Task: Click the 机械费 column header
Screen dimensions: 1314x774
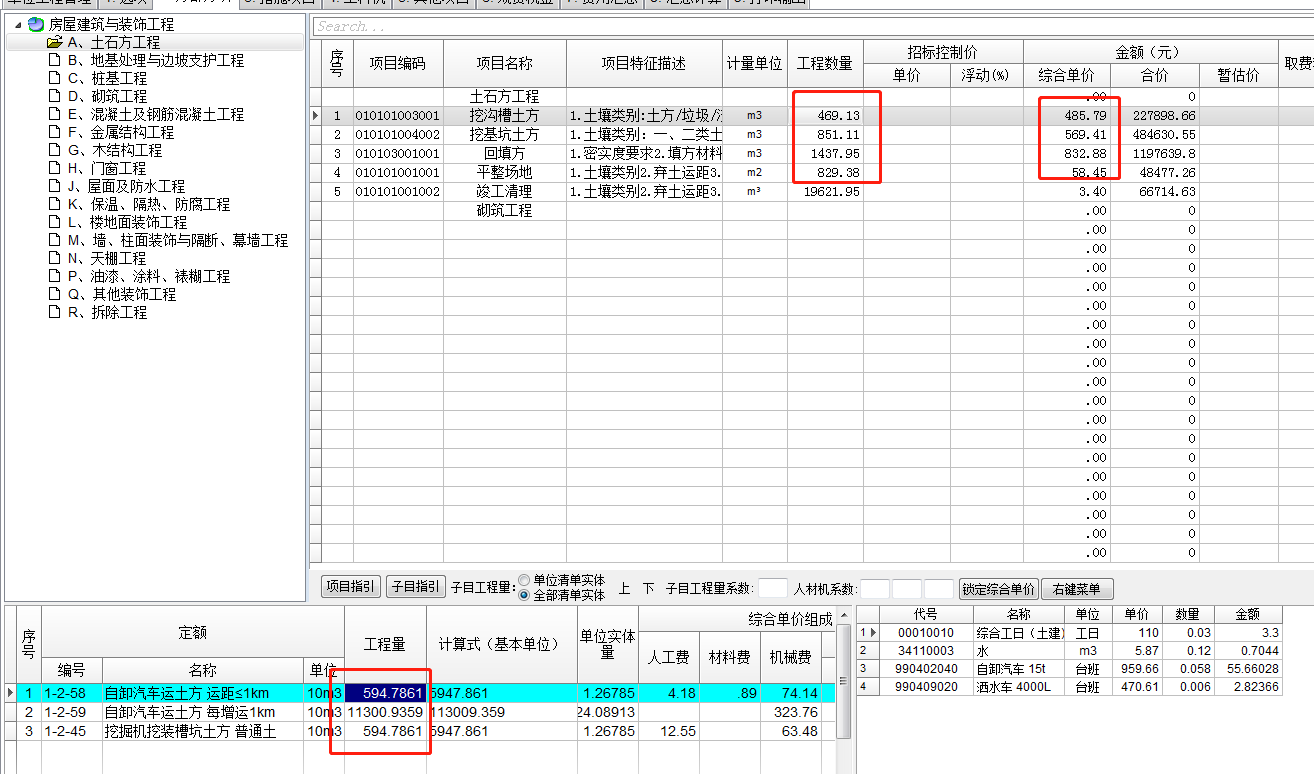Action: click(x=790, y=657)
